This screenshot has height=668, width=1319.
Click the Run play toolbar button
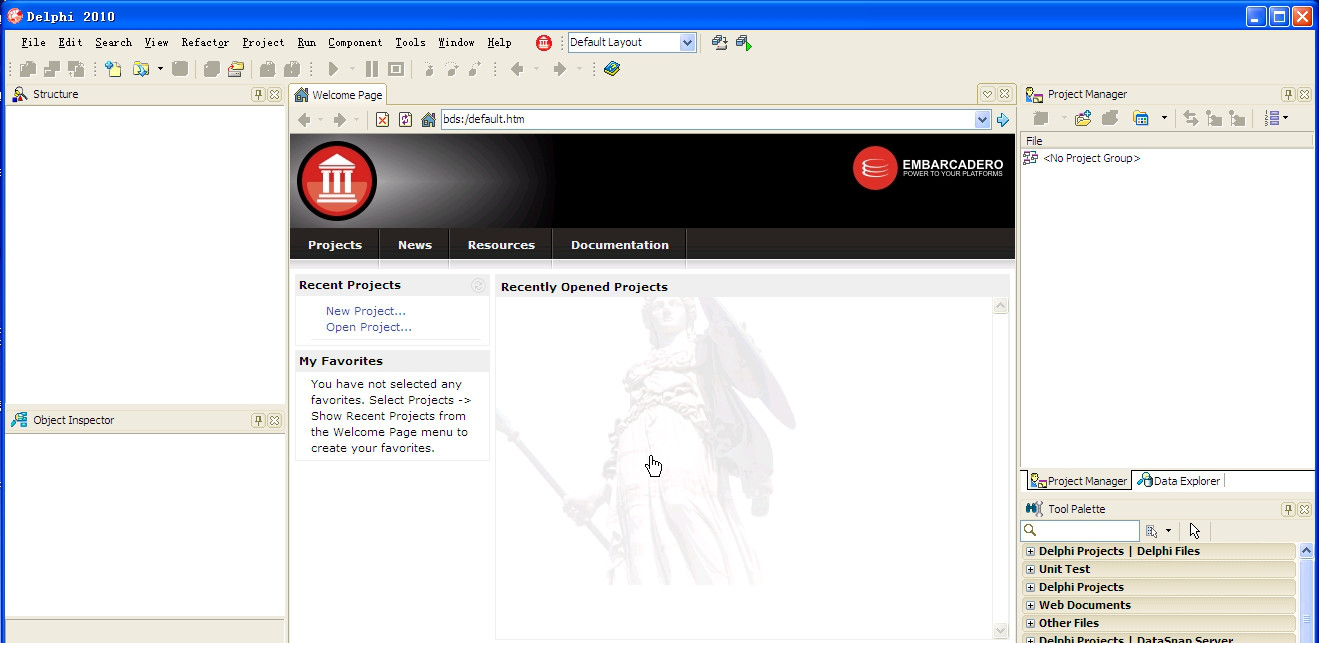click(334, 69)
